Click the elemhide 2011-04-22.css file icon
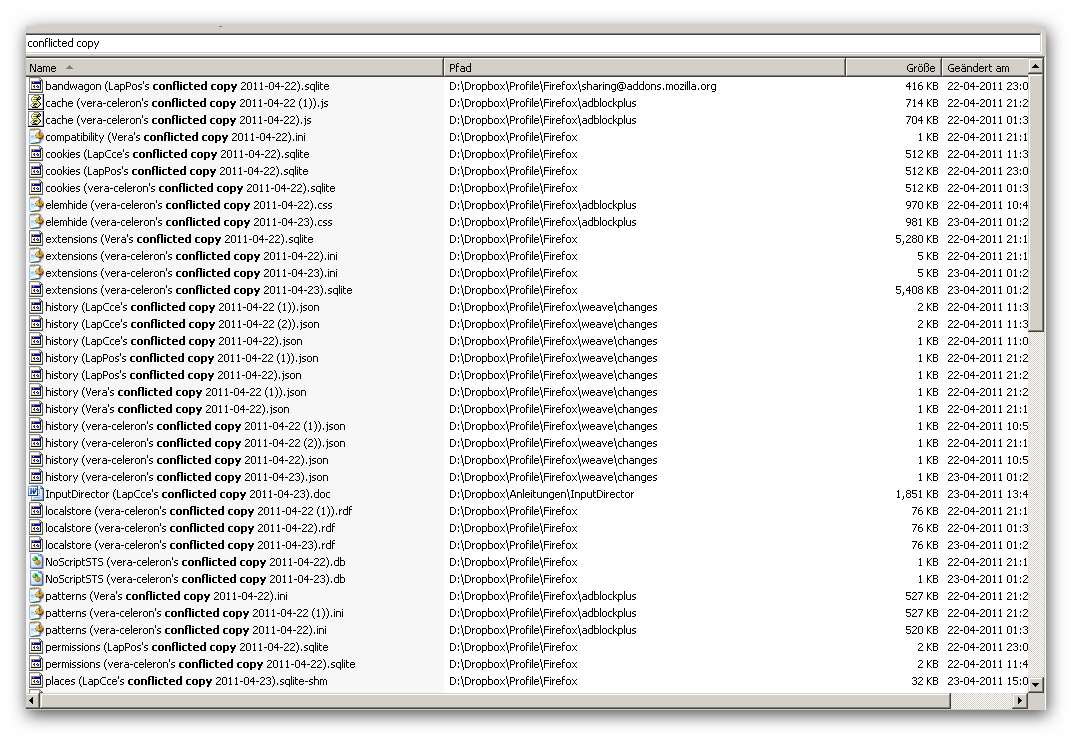Image resolution: width=1072 pixels, height=736 pixels. coord(36,205)
